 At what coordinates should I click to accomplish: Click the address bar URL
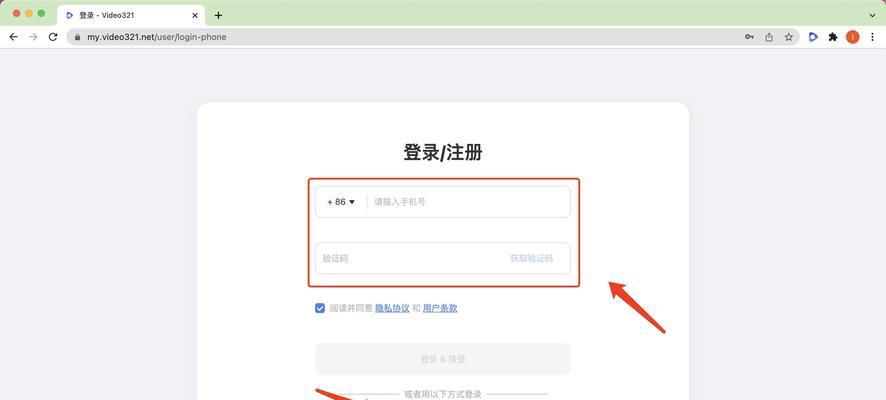point(157,37)
